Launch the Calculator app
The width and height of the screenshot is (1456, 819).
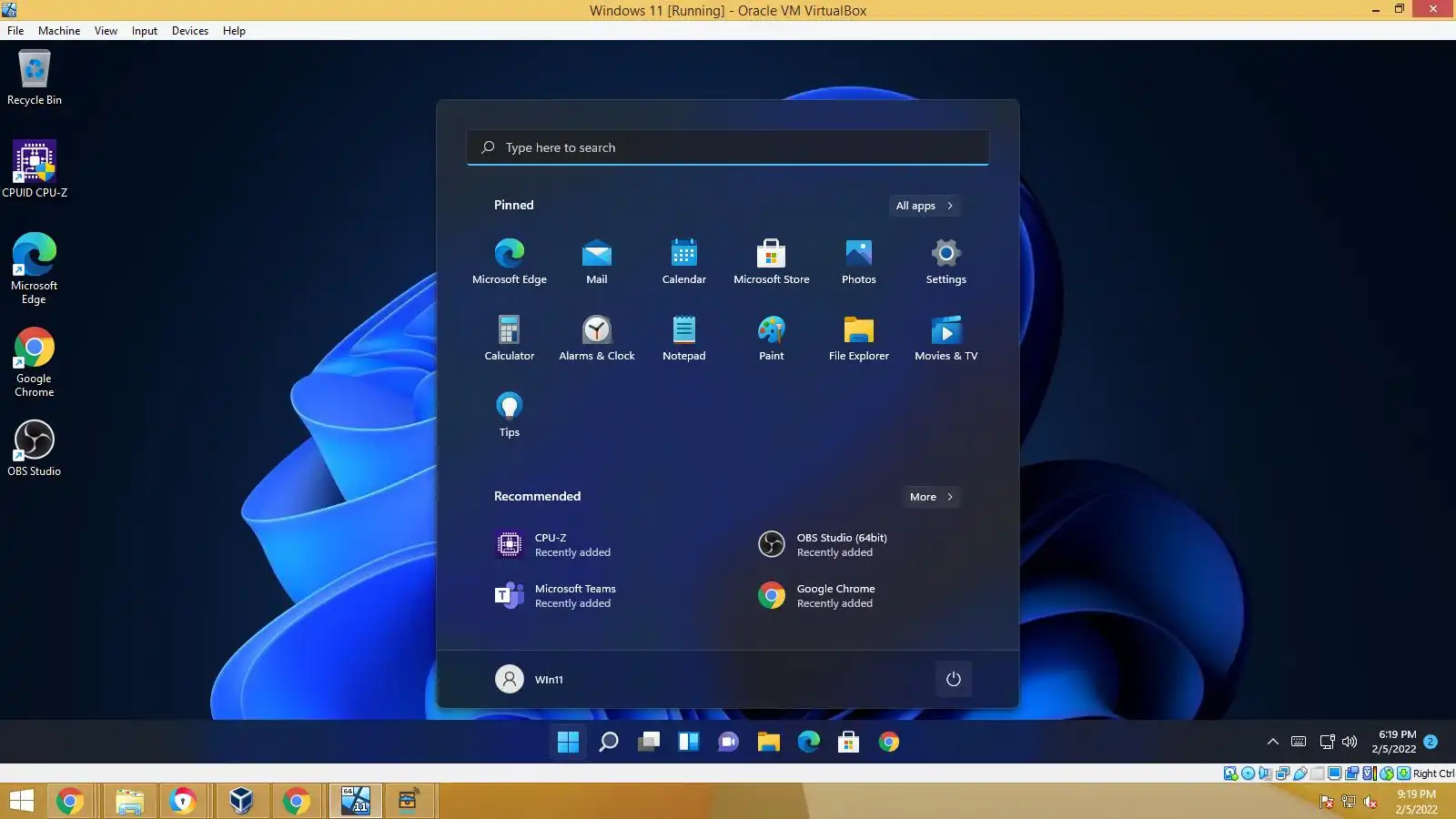coord(510,338)
